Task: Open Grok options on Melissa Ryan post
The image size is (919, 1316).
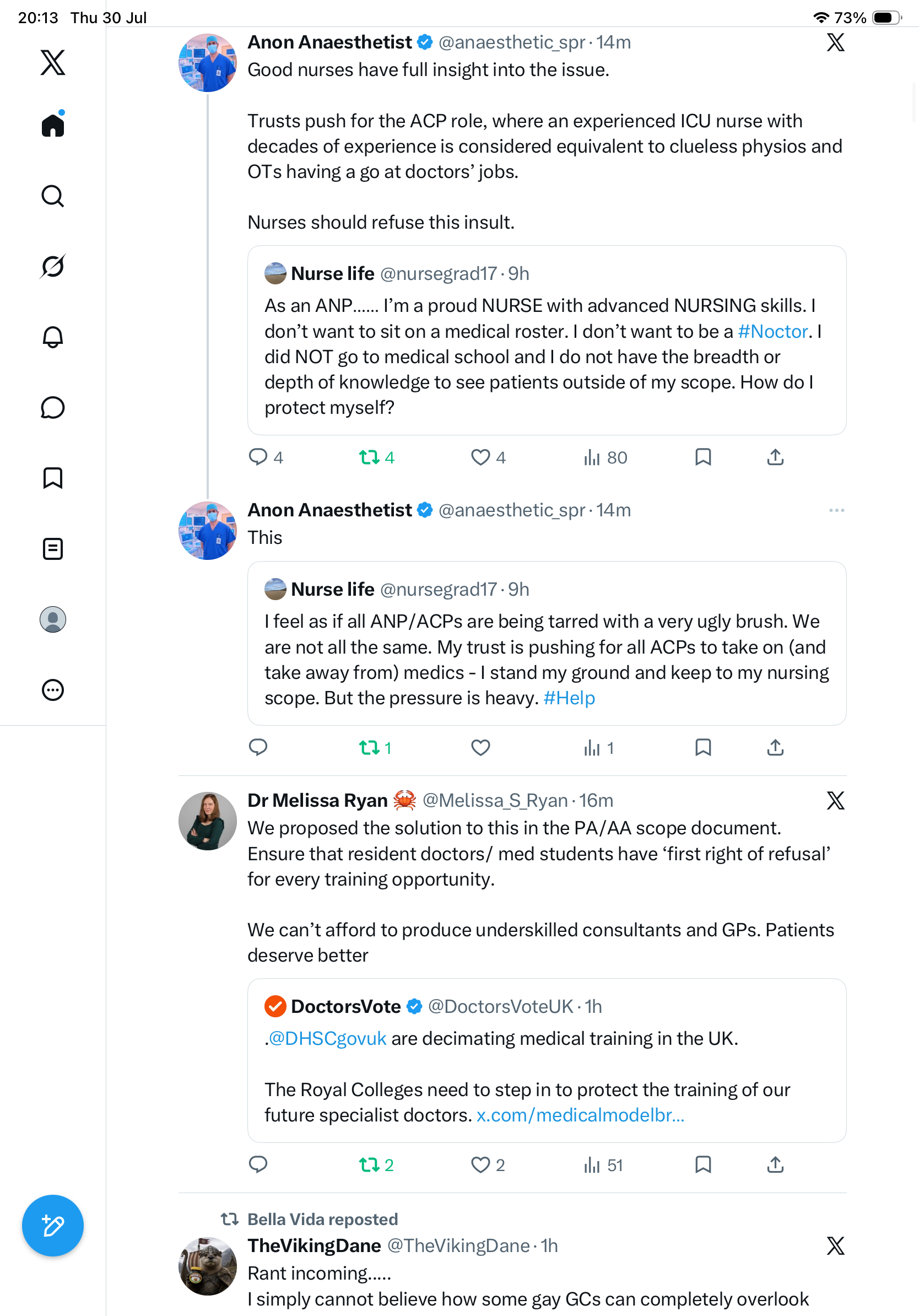Action: pos(836,800)
